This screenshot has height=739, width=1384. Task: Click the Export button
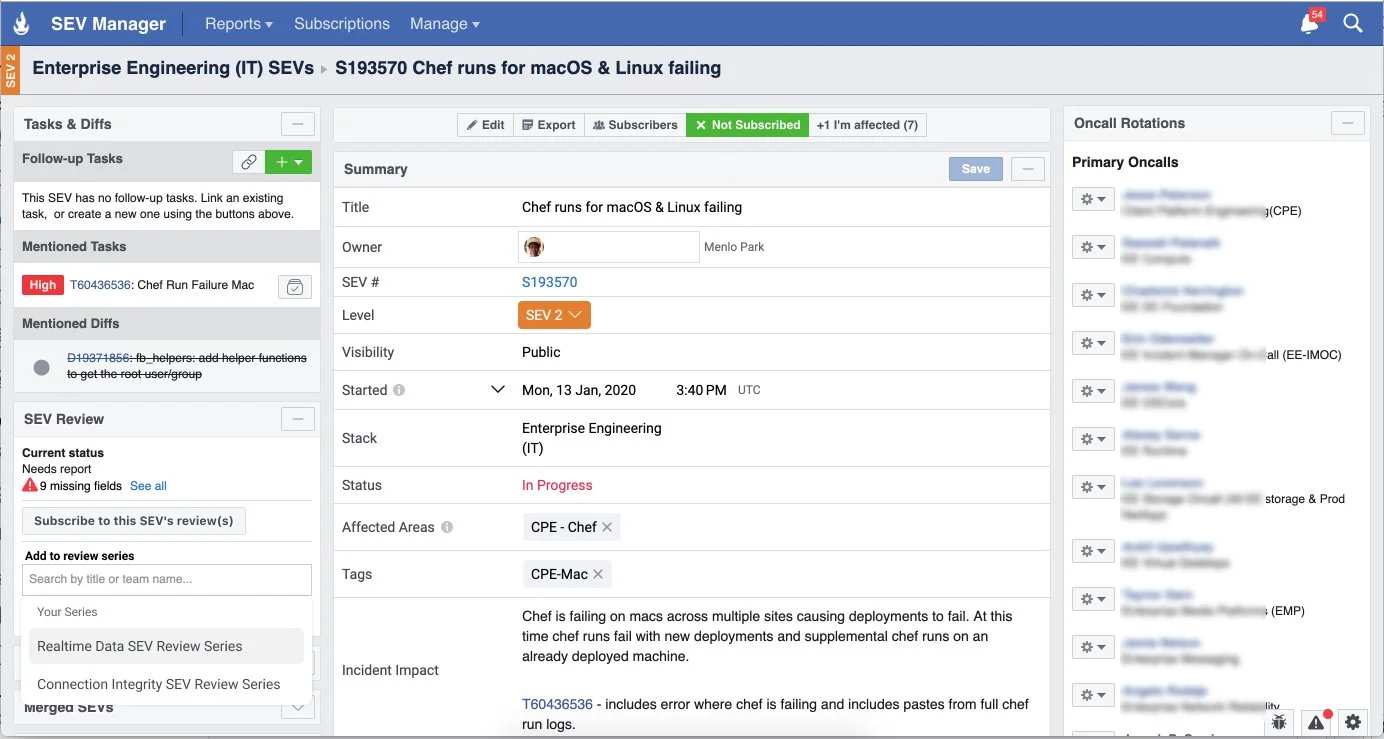(x=549, y=125)
